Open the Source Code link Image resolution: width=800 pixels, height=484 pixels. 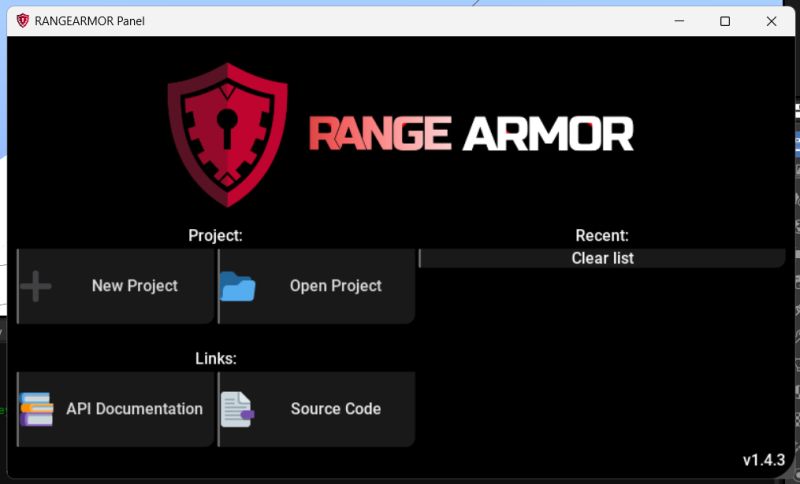pyautogui.click(x=316, y=409)
